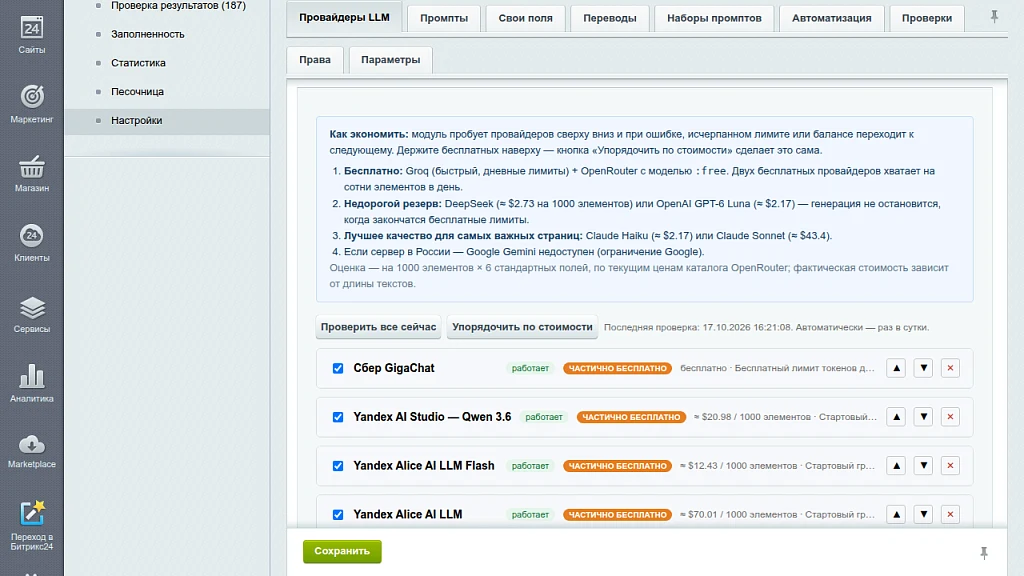This screenshot has height=576, width=1024.
Task: Move Yandex Alice AI LLM row up
Action: [x=896, y=515]
